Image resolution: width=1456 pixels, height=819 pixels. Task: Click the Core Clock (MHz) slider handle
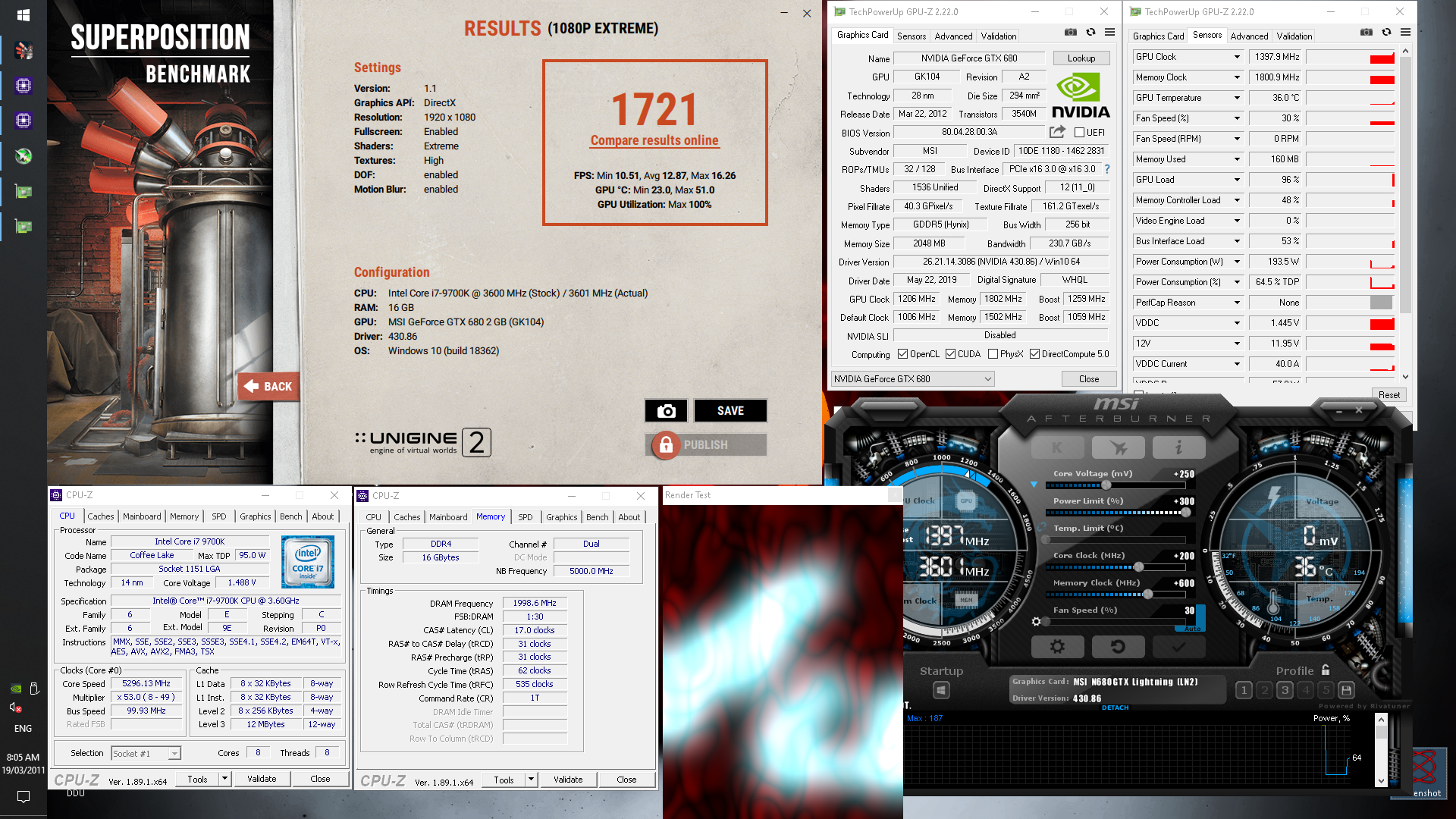(x=1138, y=567)
